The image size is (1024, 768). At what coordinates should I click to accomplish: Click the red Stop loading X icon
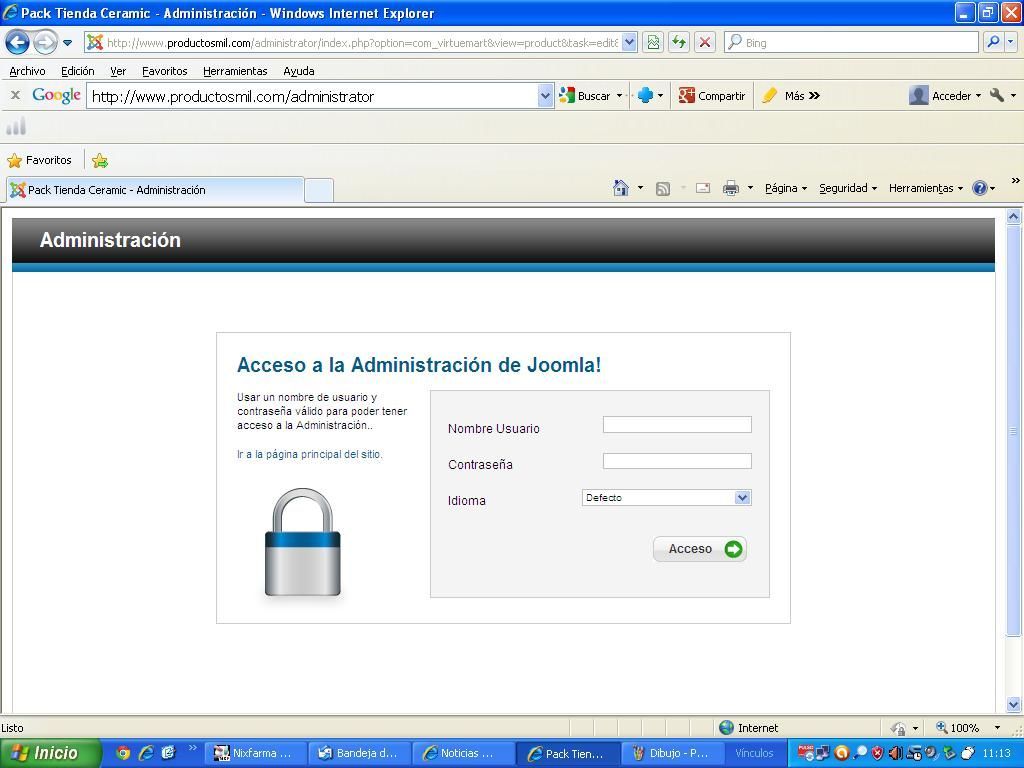click(x=705, y=42)
